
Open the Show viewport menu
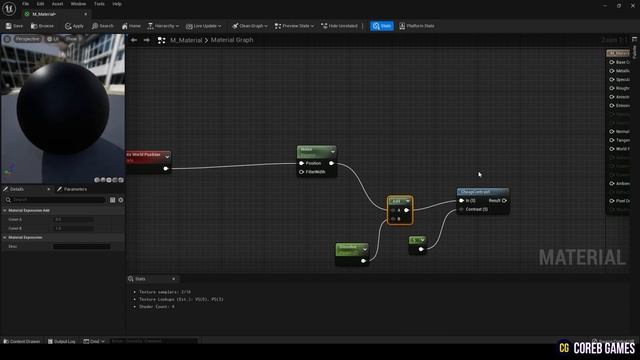[x=71, y=39]
